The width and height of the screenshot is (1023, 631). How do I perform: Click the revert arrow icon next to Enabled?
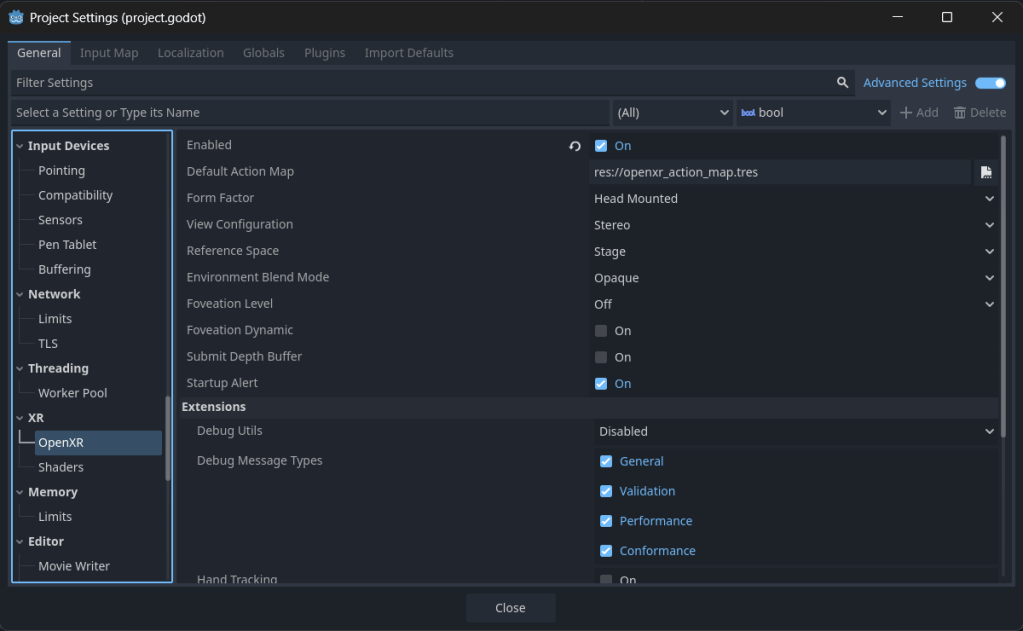(x=575, y=146)
